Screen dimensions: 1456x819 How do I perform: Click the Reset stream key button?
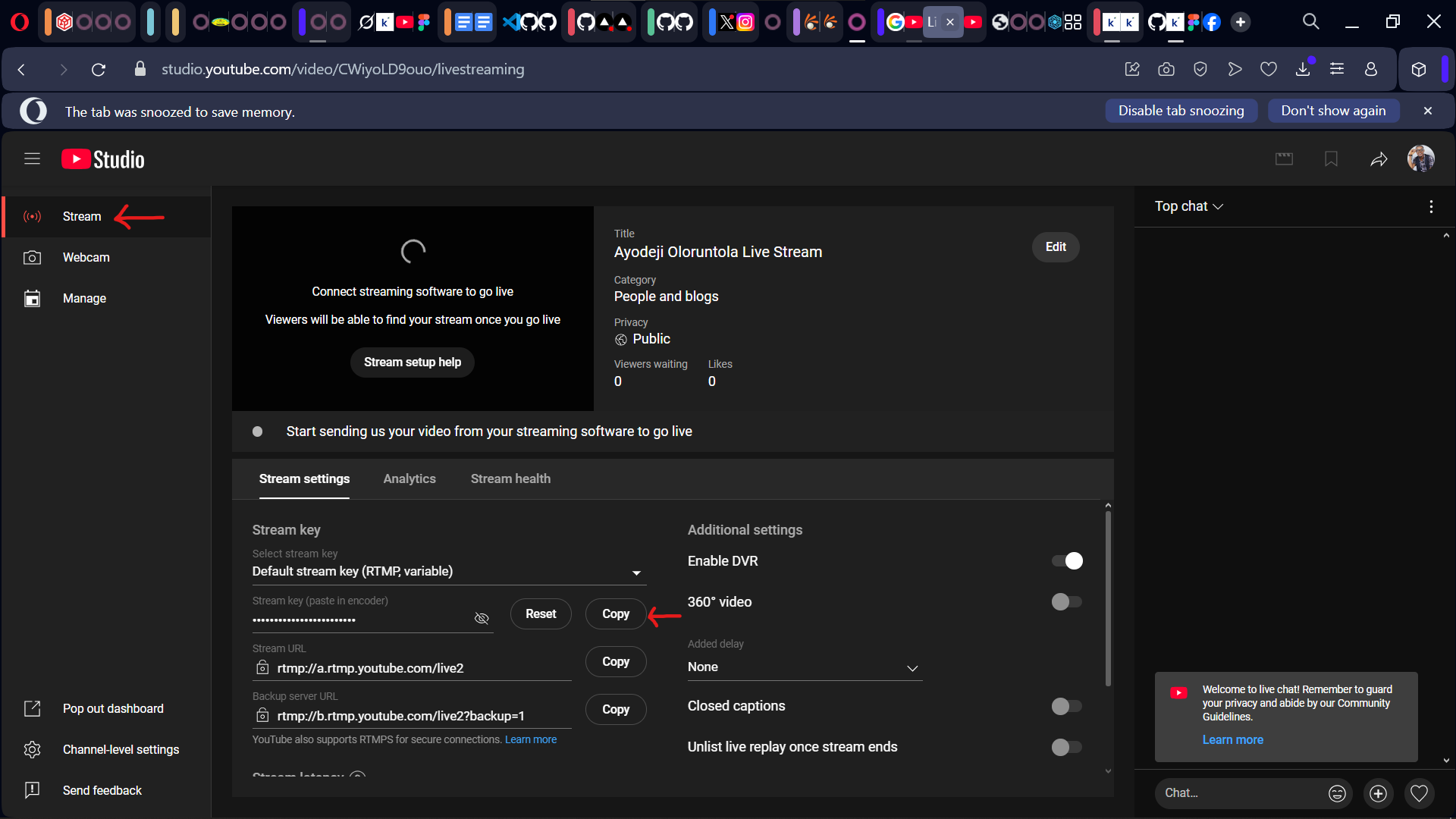(x=541, y=613)
